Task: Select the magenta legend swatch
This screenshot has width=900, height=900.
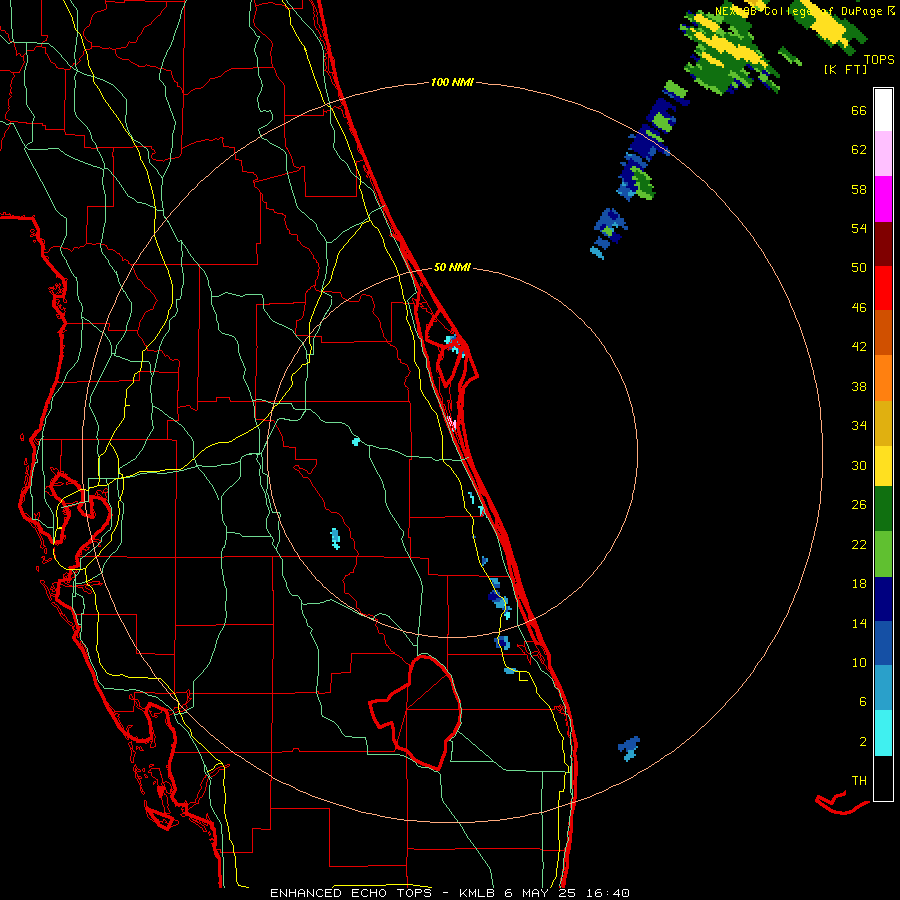Action: pyautogui.click(x=883, y=199)
